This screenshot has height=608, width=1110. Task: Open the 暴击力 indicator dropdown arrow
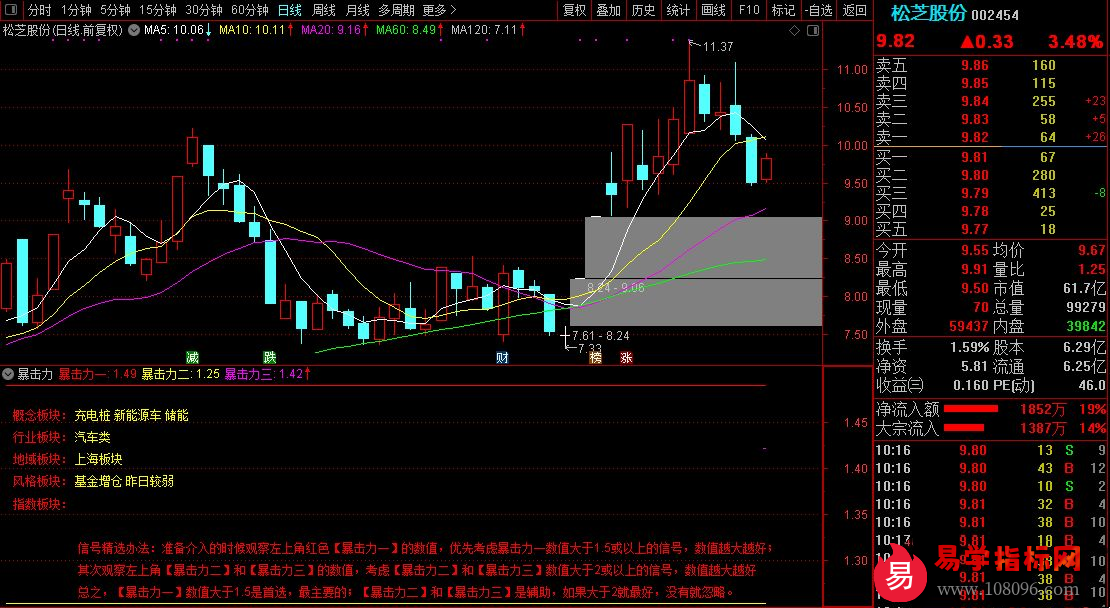click(8, 374)
